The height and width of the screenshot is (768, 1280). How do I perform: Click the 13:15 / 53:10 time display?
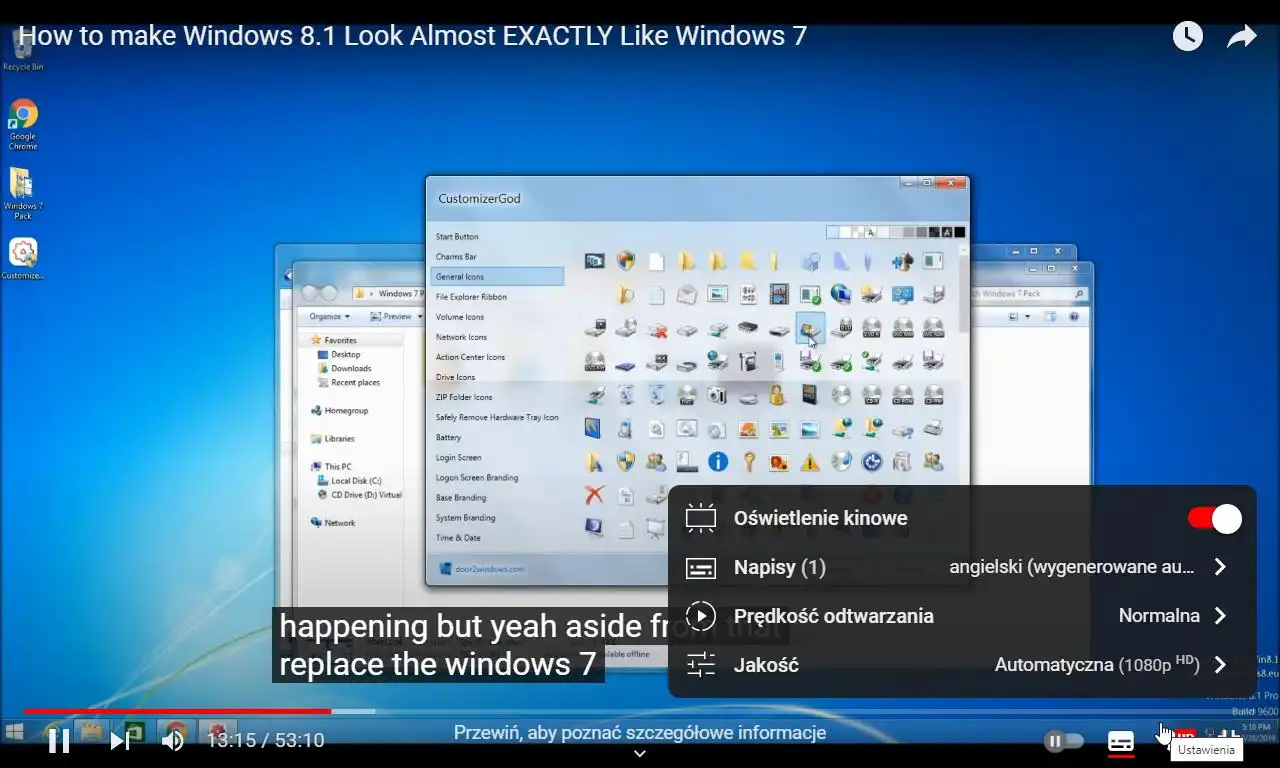click(266, 741)
